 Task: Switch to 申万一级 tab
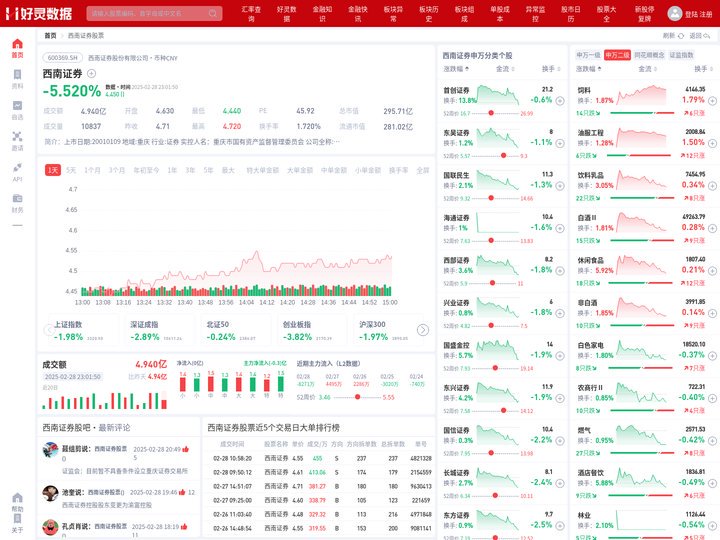588,55
